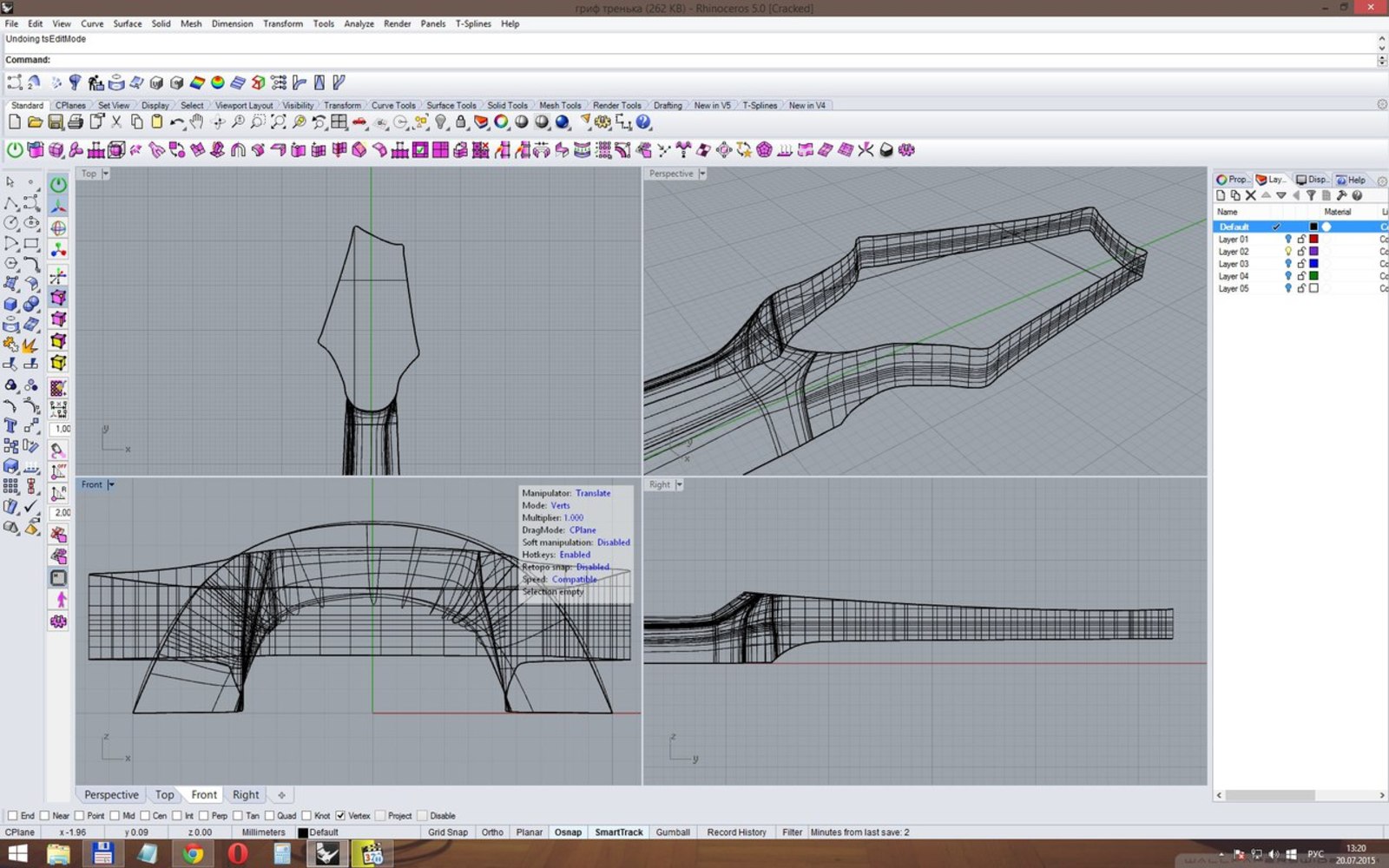
Task: Click the Save file icon in Standard toolbar
Action: point(55,122)
